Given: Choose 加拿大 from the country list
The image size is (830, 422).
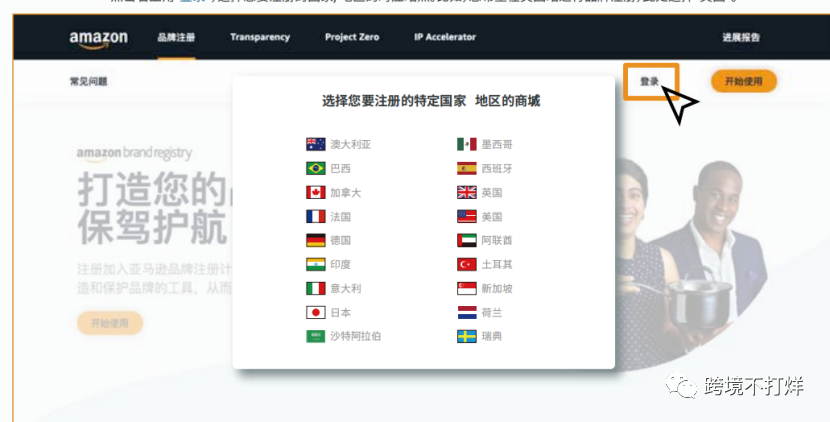Looking at the screenshot, I should point(346,192).
